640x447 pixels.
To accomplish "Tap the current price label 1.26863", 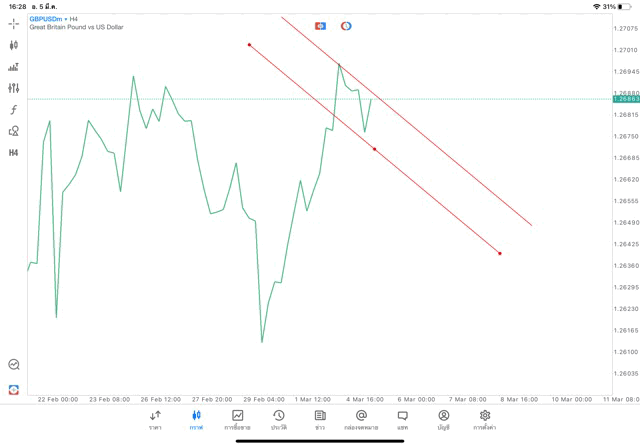I will tap(624, 99).
